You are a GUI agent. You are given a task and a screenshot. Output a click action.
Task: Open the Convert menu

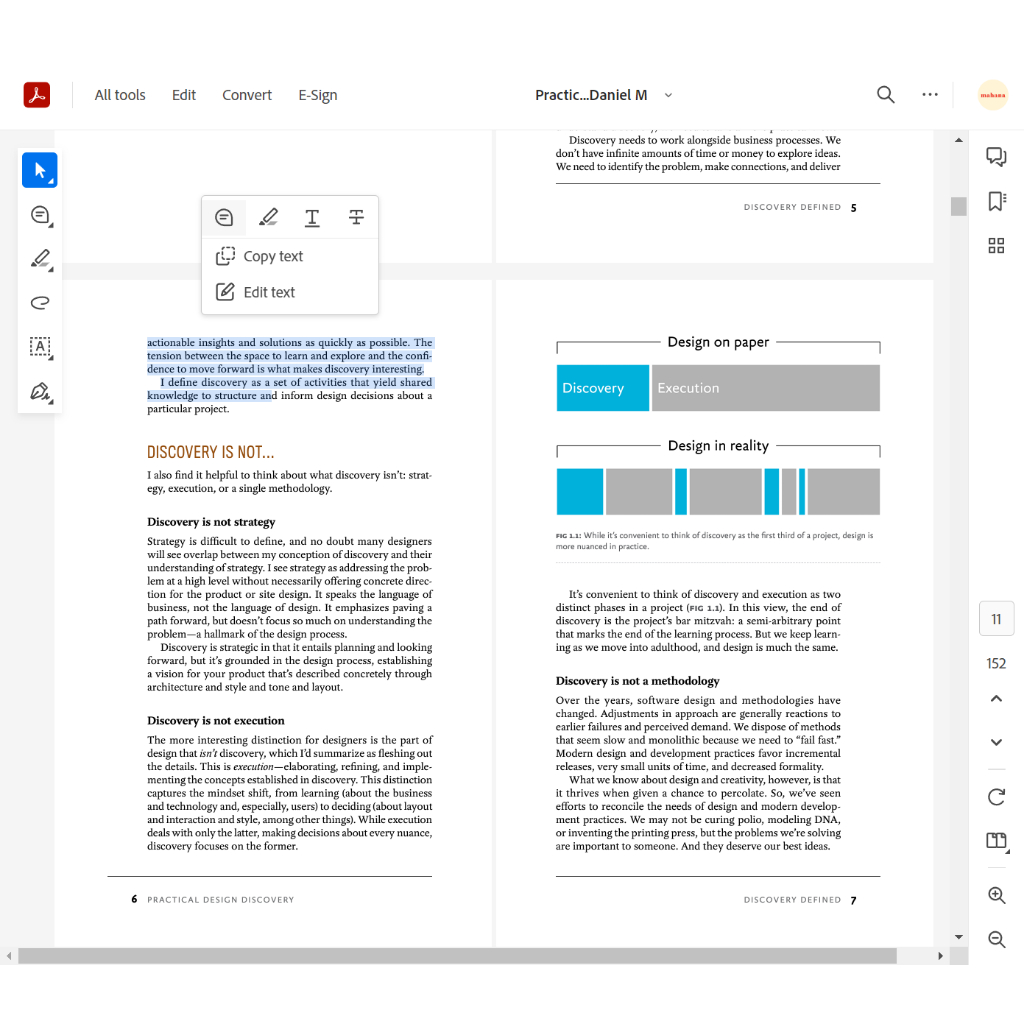coord(247,95)
